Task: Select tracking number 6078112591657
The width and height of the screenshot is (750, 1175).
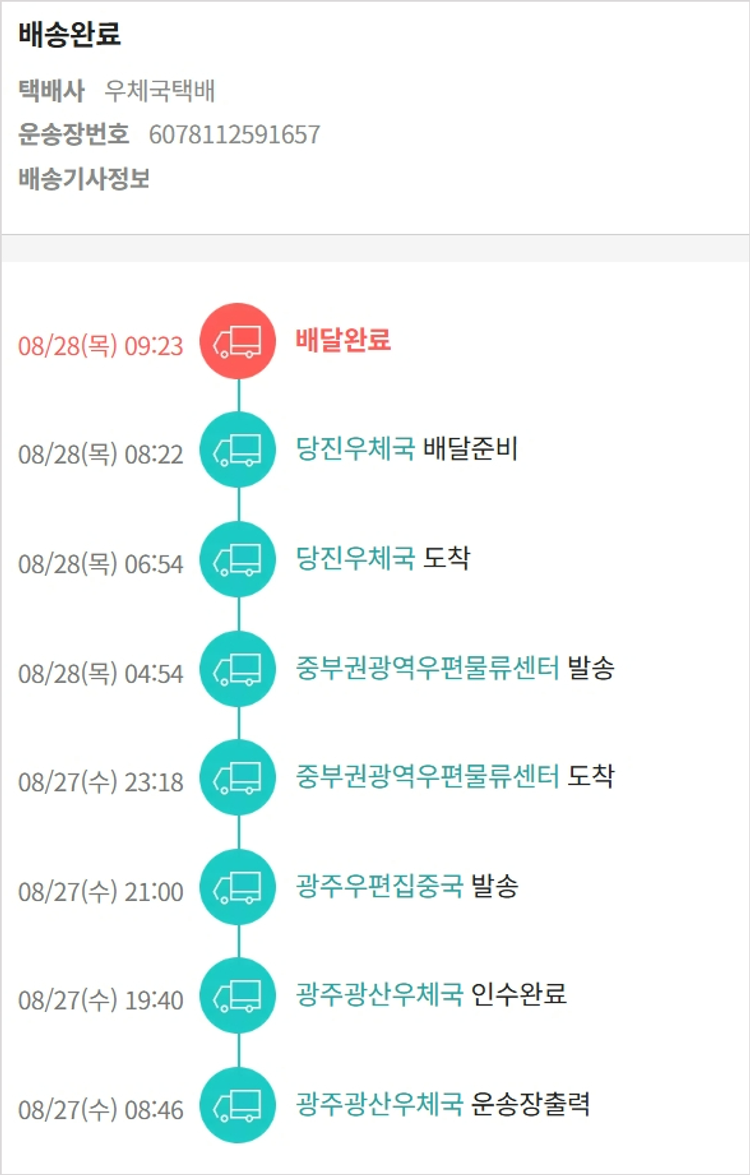Action: pos(234,135)
